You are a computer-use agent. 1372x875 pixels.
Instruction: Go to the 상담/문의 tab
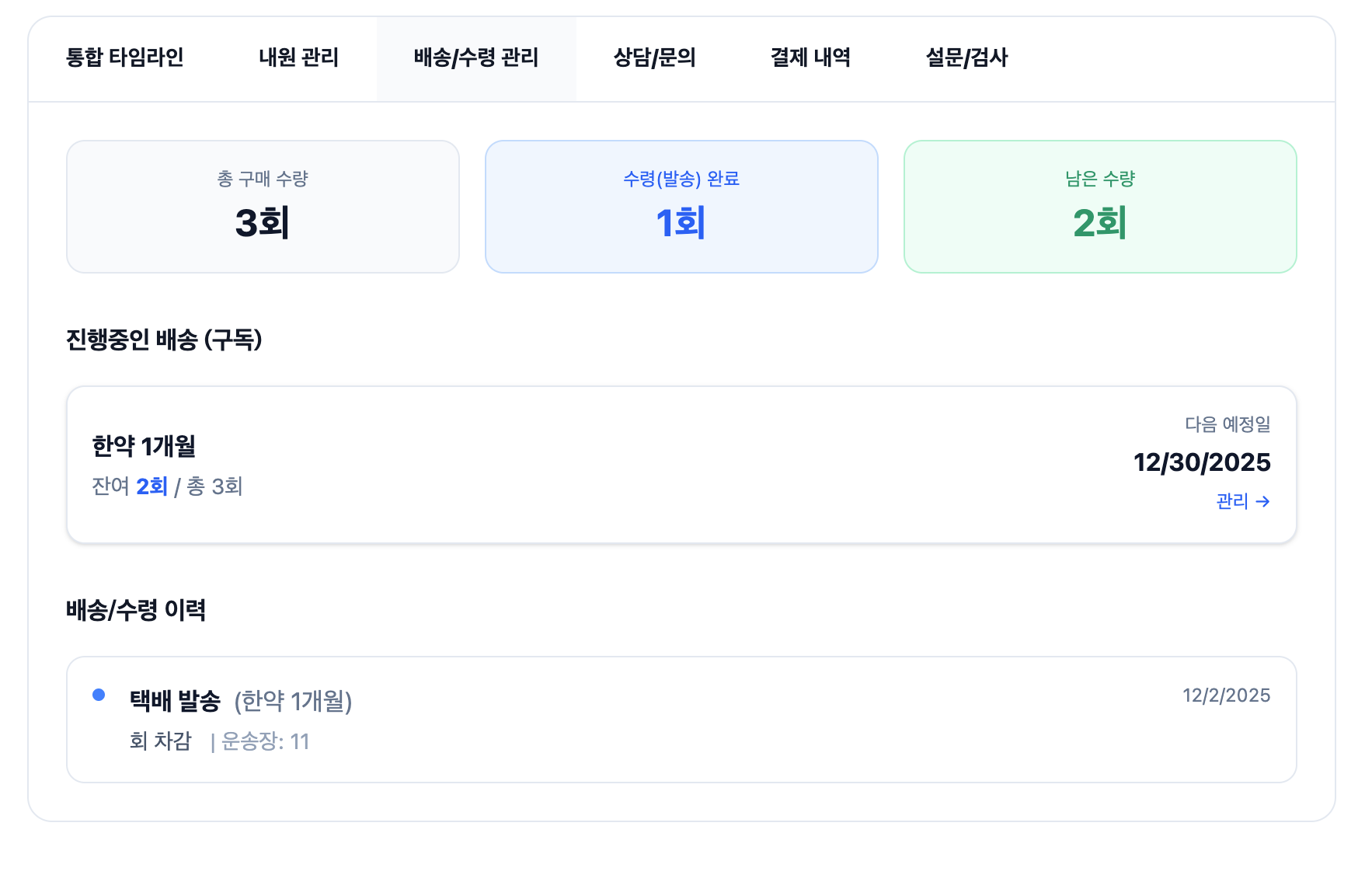(x=654, y=58)
